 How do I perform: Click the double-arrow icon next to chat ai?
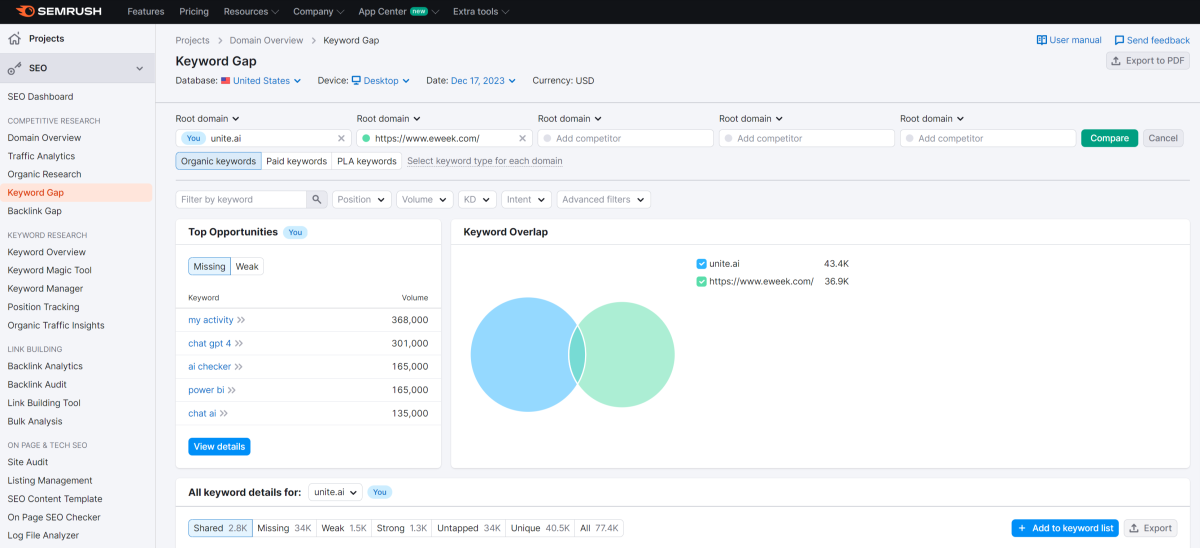pyautogui.click(x=224, y=414)
